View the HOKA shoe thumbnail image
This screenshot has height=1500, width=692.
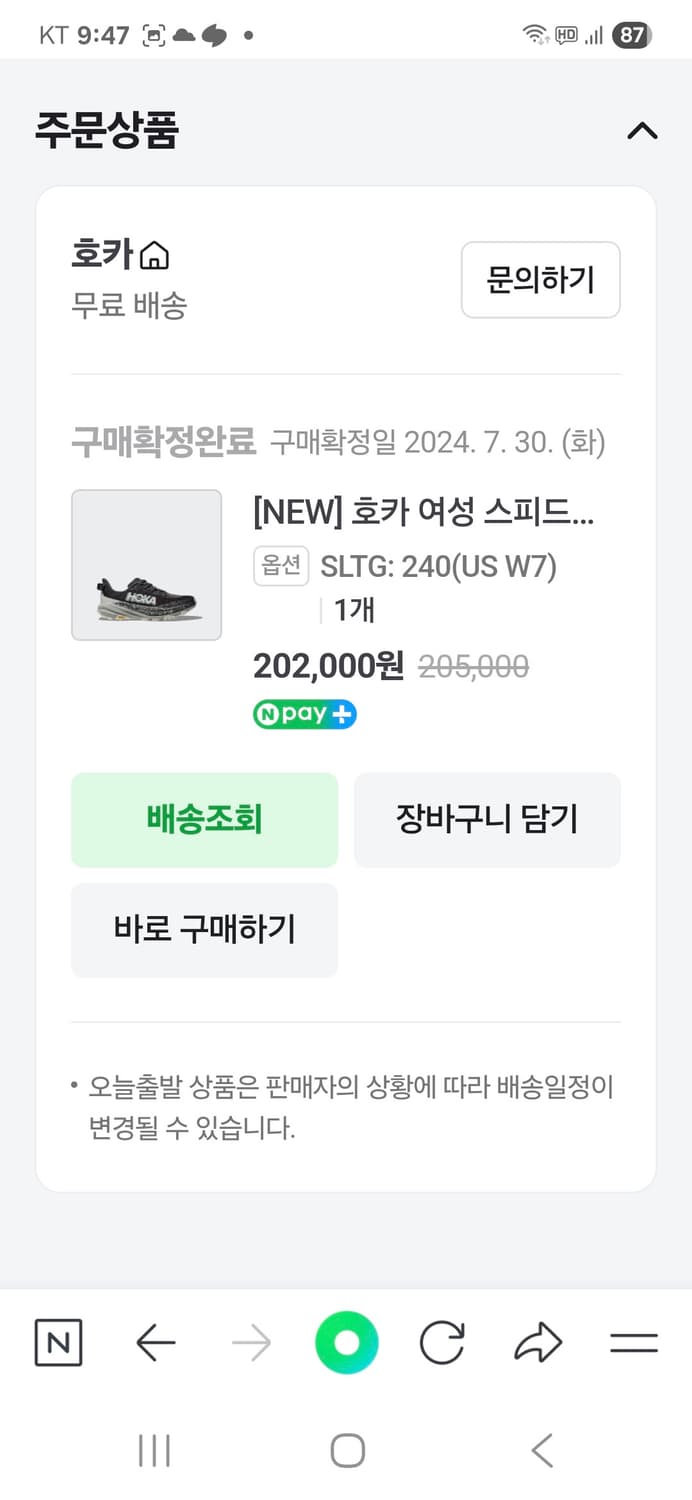(x=145, y=565)
